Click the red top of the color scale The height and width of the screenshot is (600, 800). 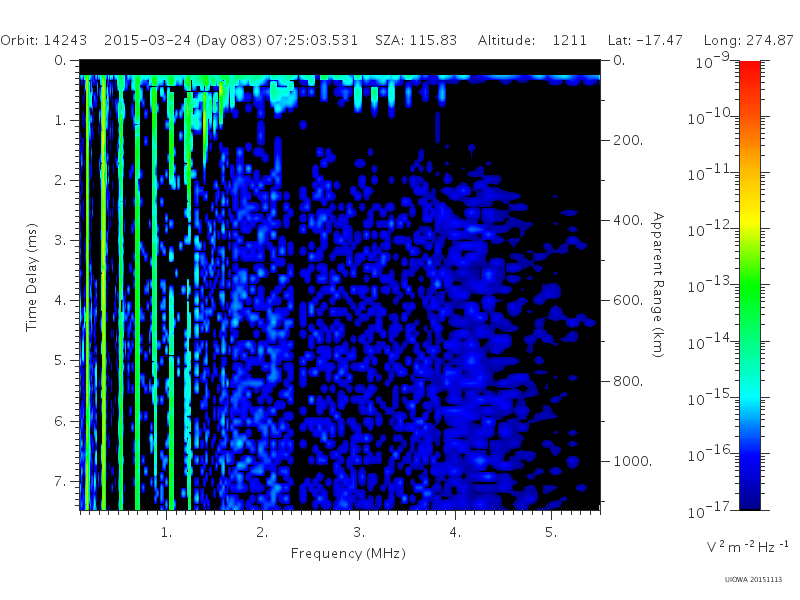pos(750,69)
